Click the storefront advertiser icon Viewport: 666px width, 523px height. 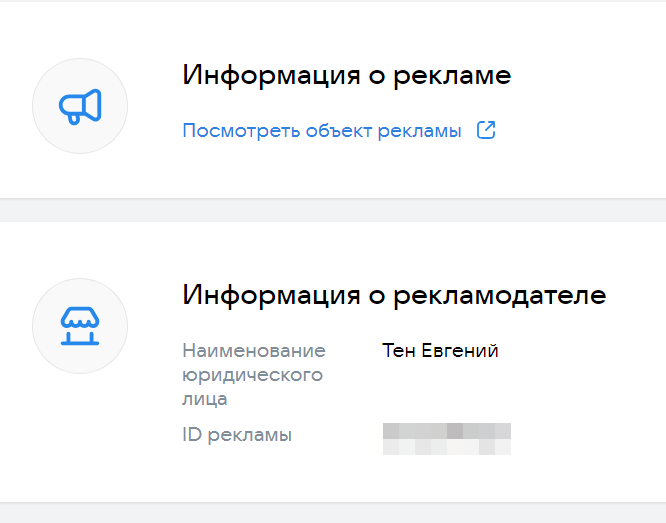click(x=80, y=326)
